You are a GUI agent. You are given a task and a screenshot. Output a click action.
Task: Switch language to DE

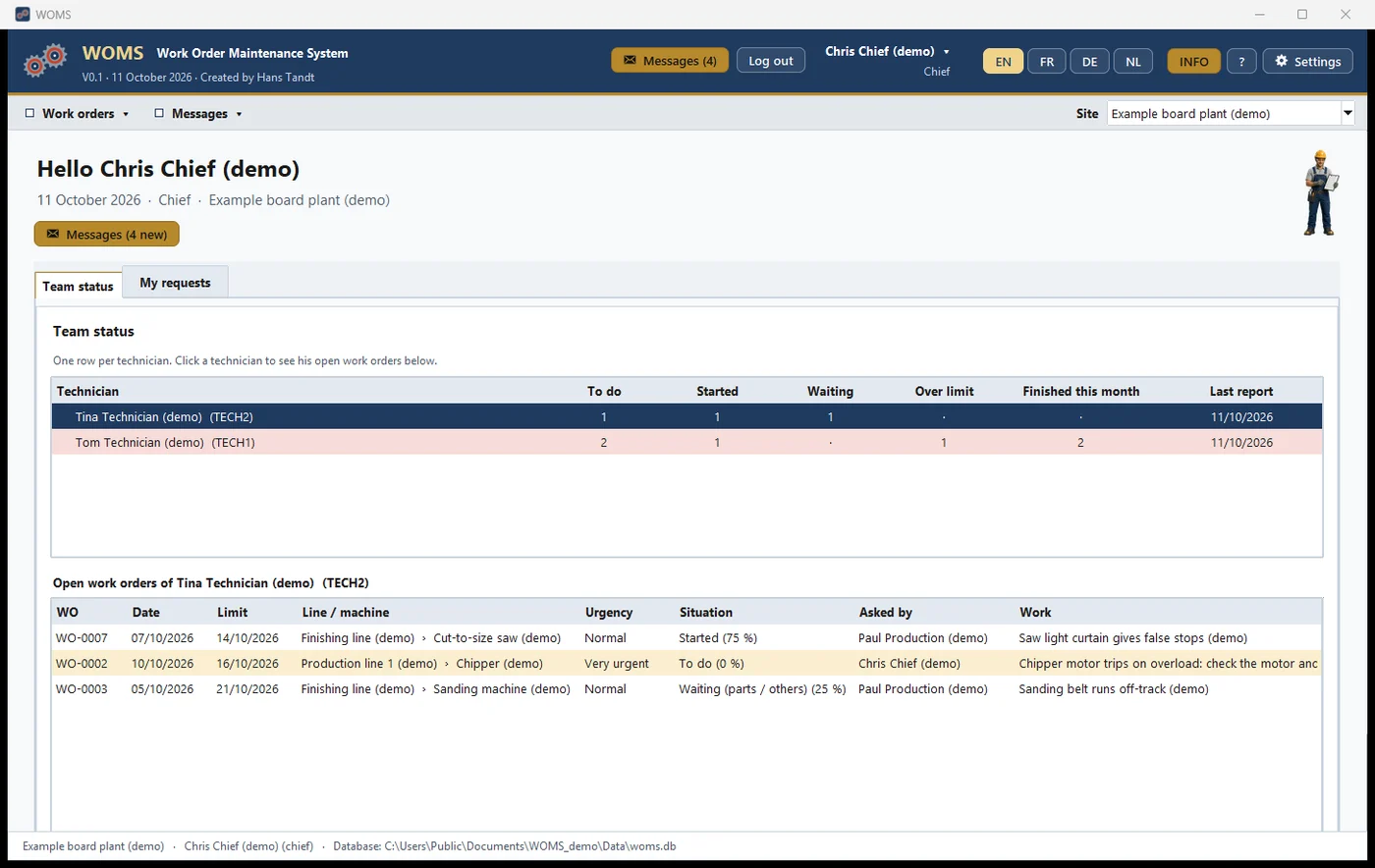(x=1090, y=61)
